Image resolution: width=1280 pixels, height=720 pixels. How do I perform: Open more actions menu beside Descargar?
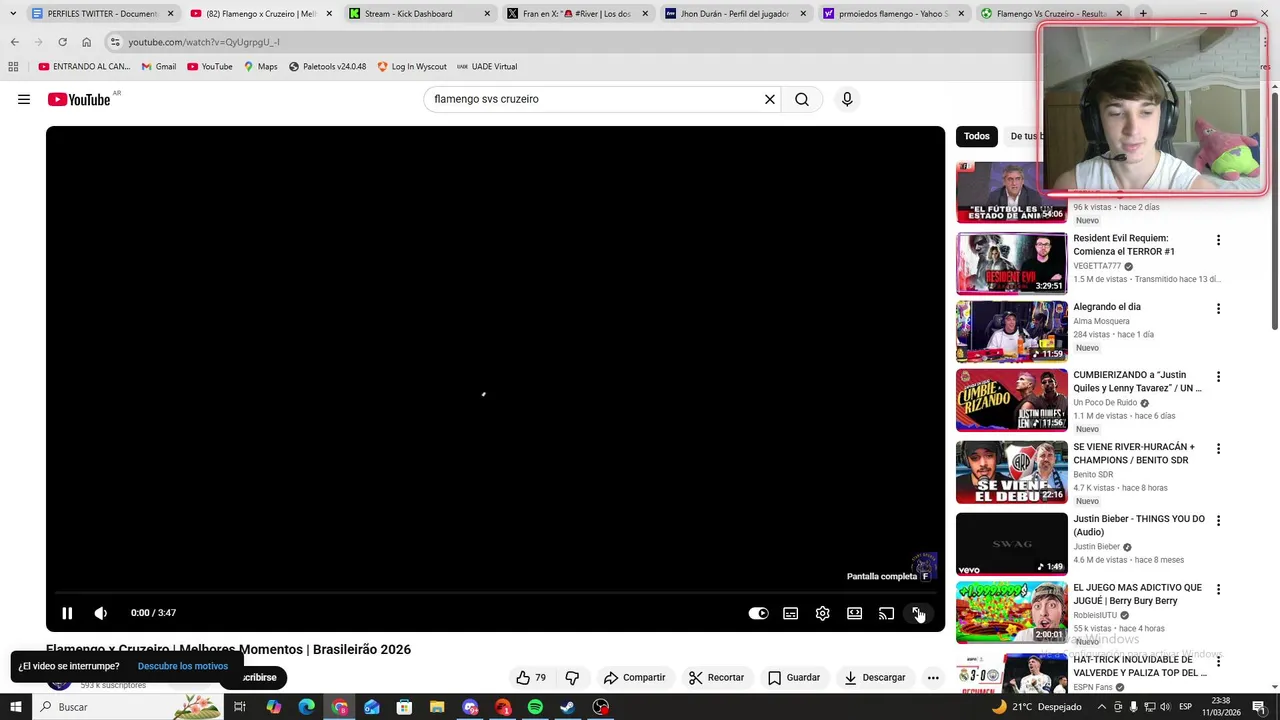tap(933, 677)
